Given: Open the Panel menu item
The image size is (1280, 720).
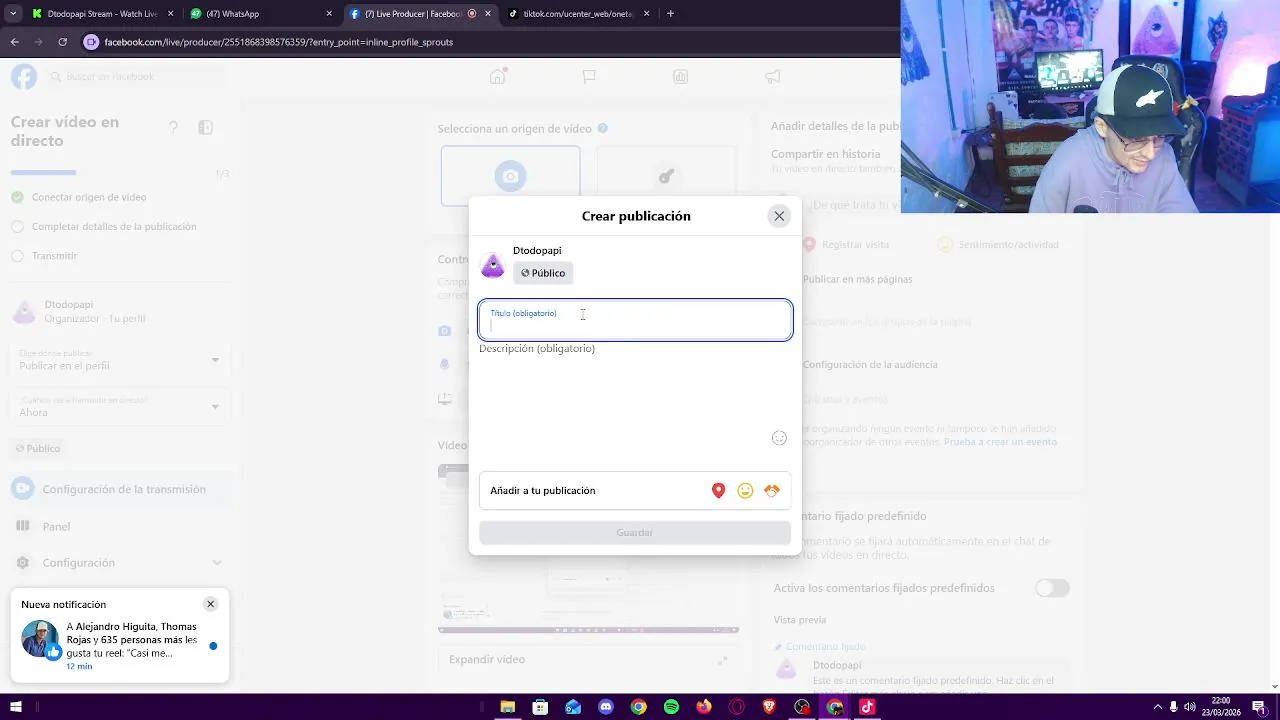Looking at the screenshot, I should 120,526.
